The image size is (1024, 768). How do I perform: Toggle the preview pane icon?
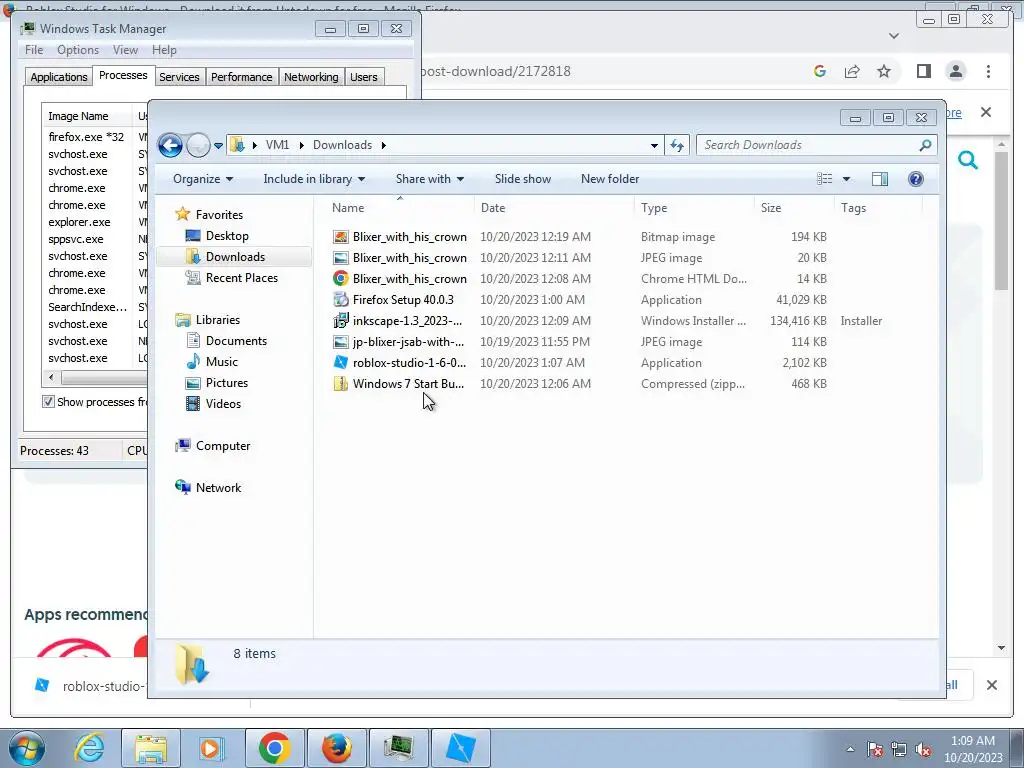click(880, 179)
